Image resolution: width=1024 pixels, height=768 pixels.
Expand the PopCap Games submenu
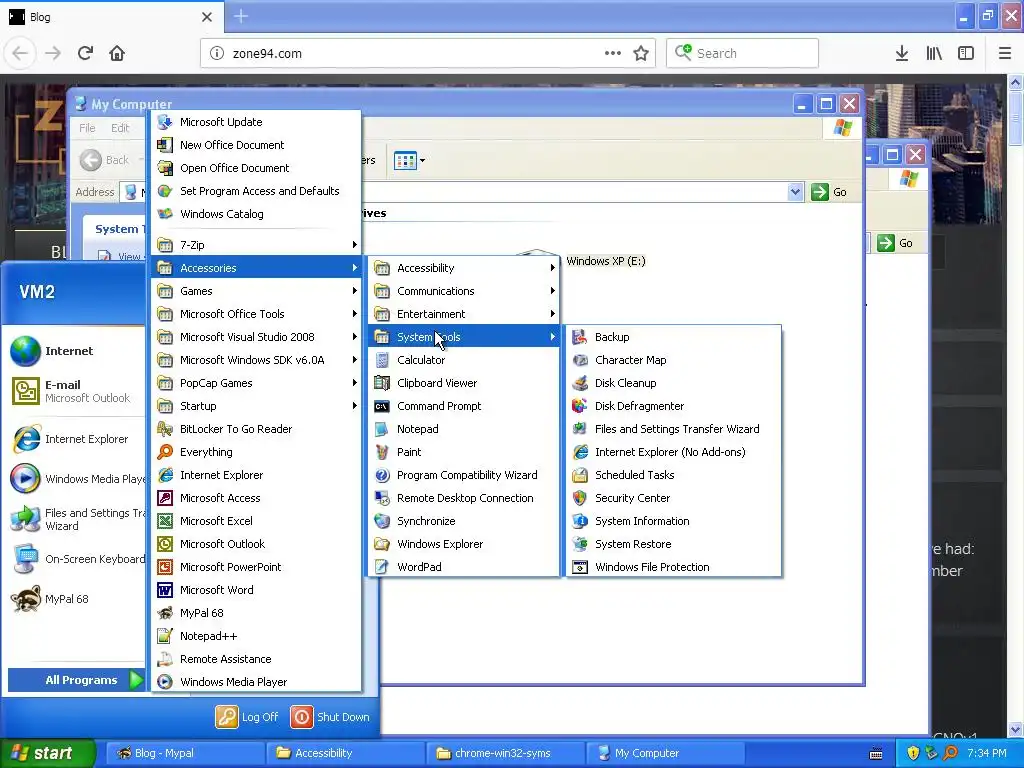(256, 383)
